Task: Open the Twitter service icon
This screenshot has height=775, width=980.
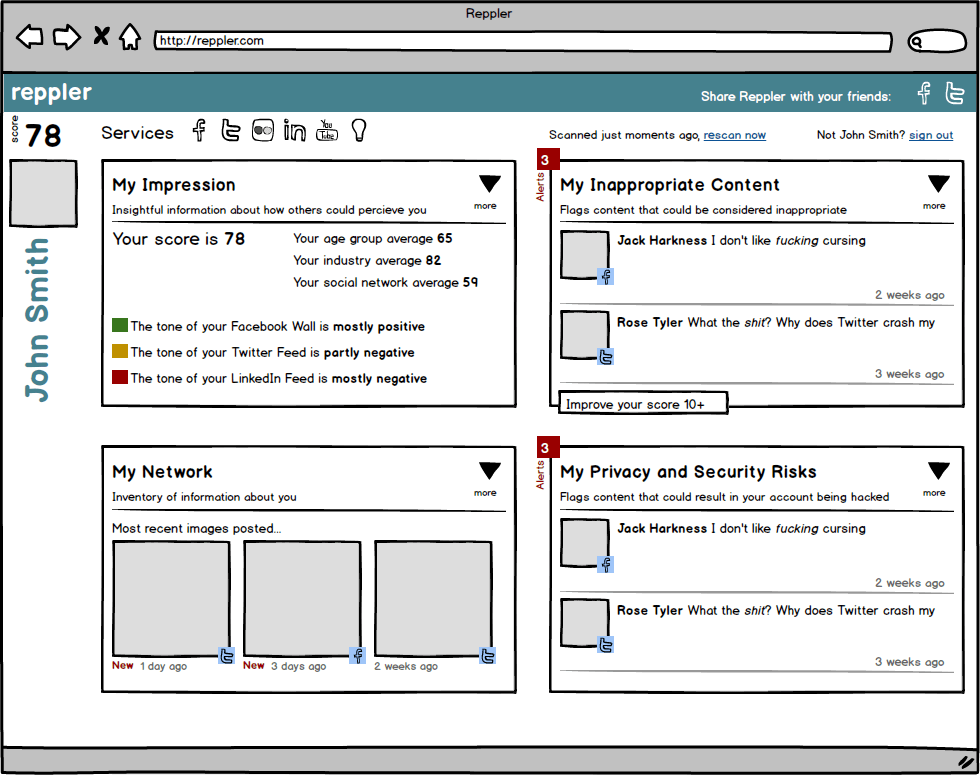Action: pyautogui.click(x=231, y=131)
